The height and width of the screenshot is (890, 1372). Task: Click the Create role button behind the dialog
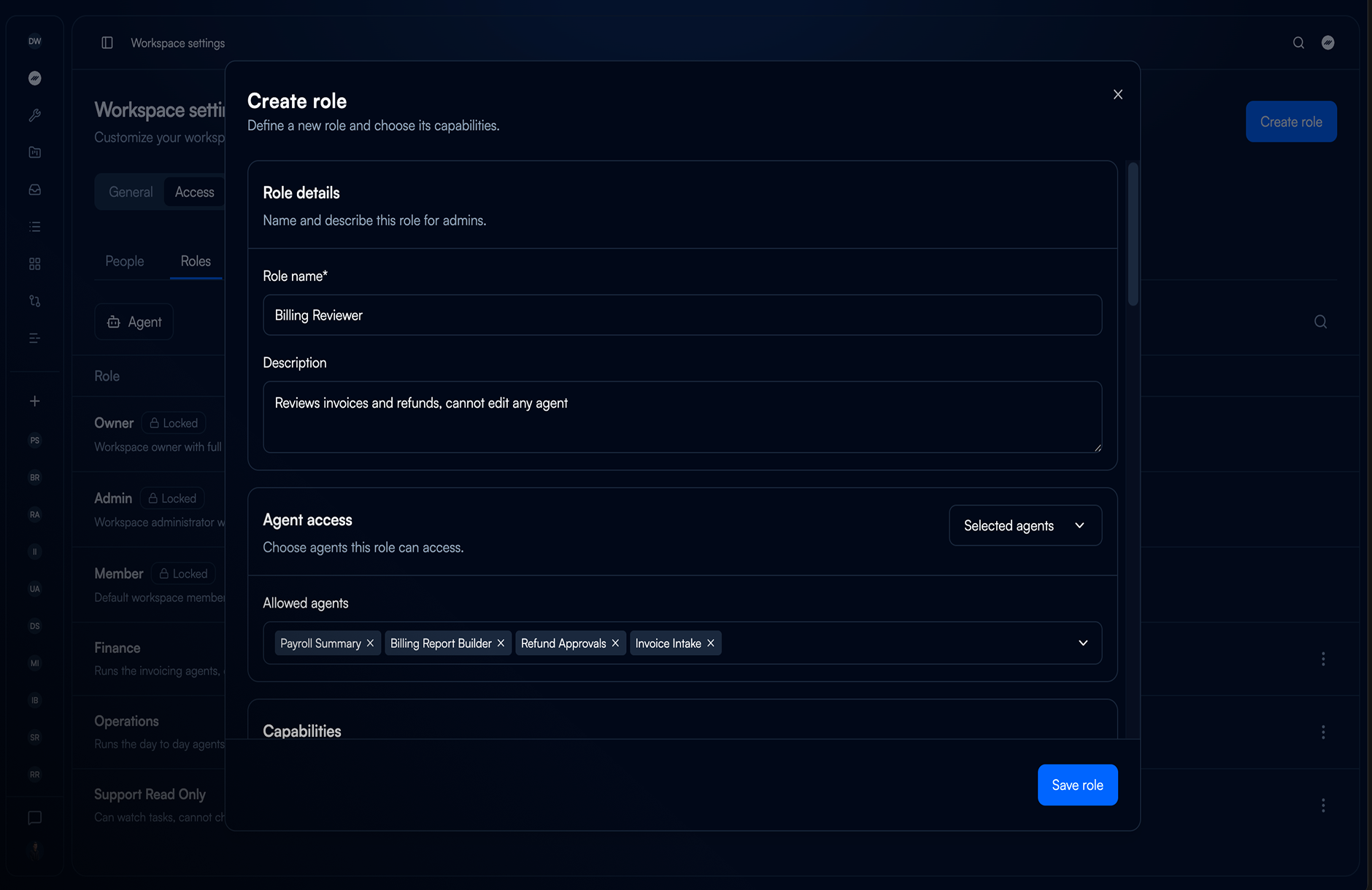[1291, 122]
